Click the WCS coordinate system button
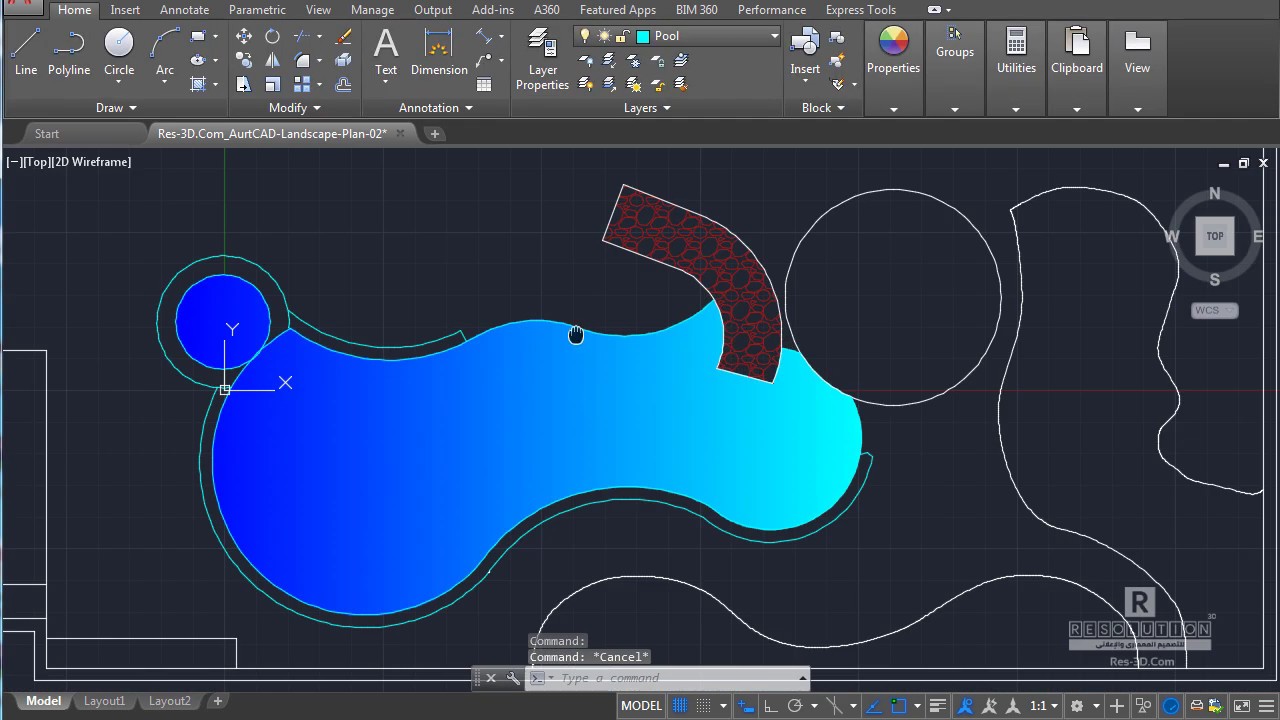The width and height of the screenshot is (1280, 720). click(1214, 310)
